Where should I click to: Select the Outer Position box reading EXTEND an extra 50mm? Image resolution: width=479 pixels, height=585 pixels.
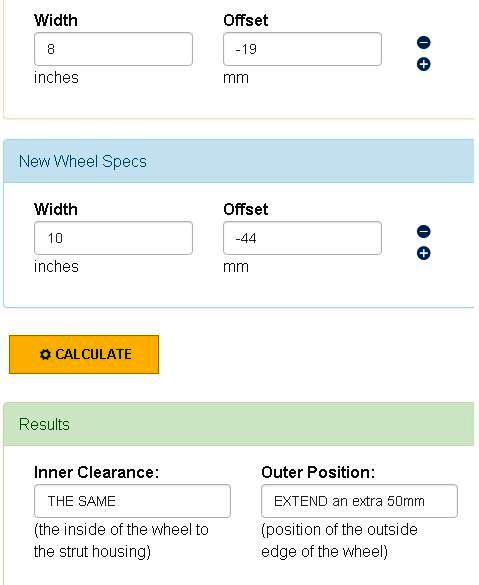[360, 501]
